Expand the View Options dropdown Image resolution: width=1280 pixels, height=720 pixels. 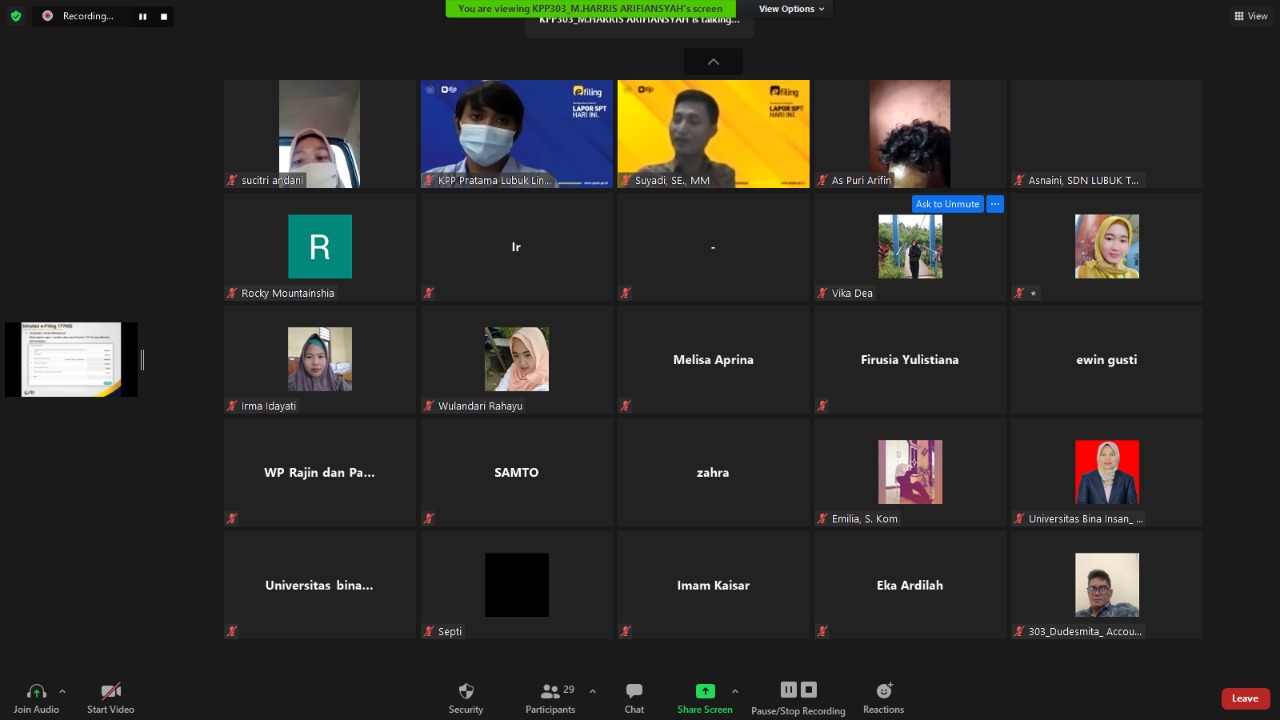click(x=791, y=9)
